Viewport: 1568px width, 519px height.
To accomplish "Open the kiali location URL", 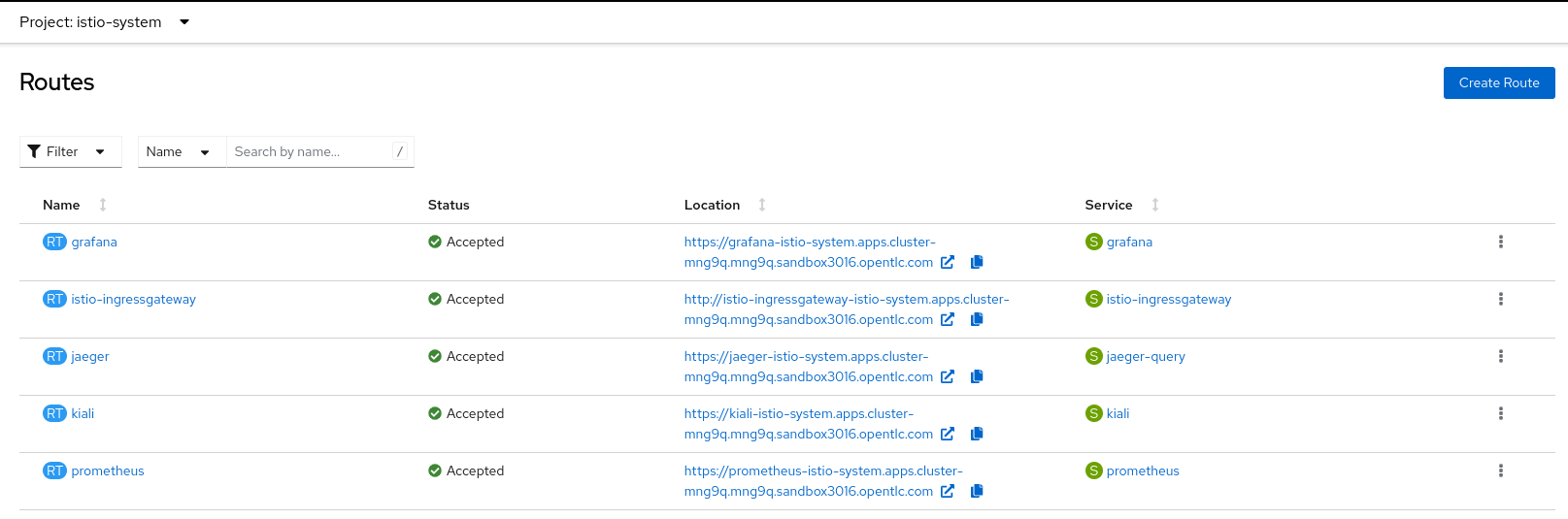I will point(808,424).
